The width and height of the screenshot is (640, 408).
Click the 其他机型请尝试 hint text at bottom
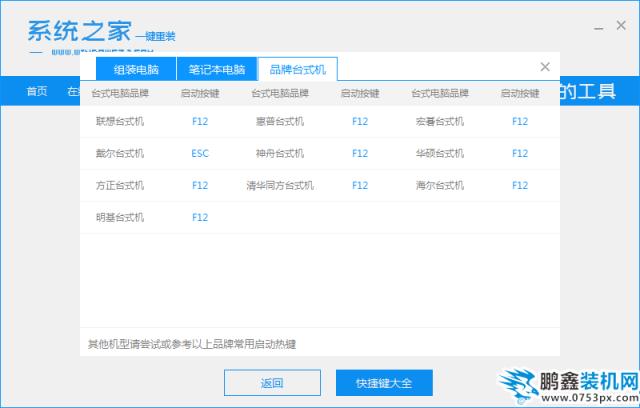click(192, 344)
